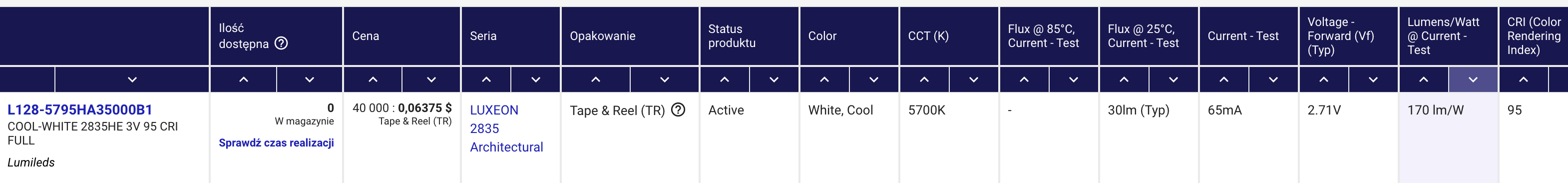Image resolution: width=1568 pixels, height=183 pixels.
Task: Sort Opakowanie column descending
Action: click(x=665, y=79)
